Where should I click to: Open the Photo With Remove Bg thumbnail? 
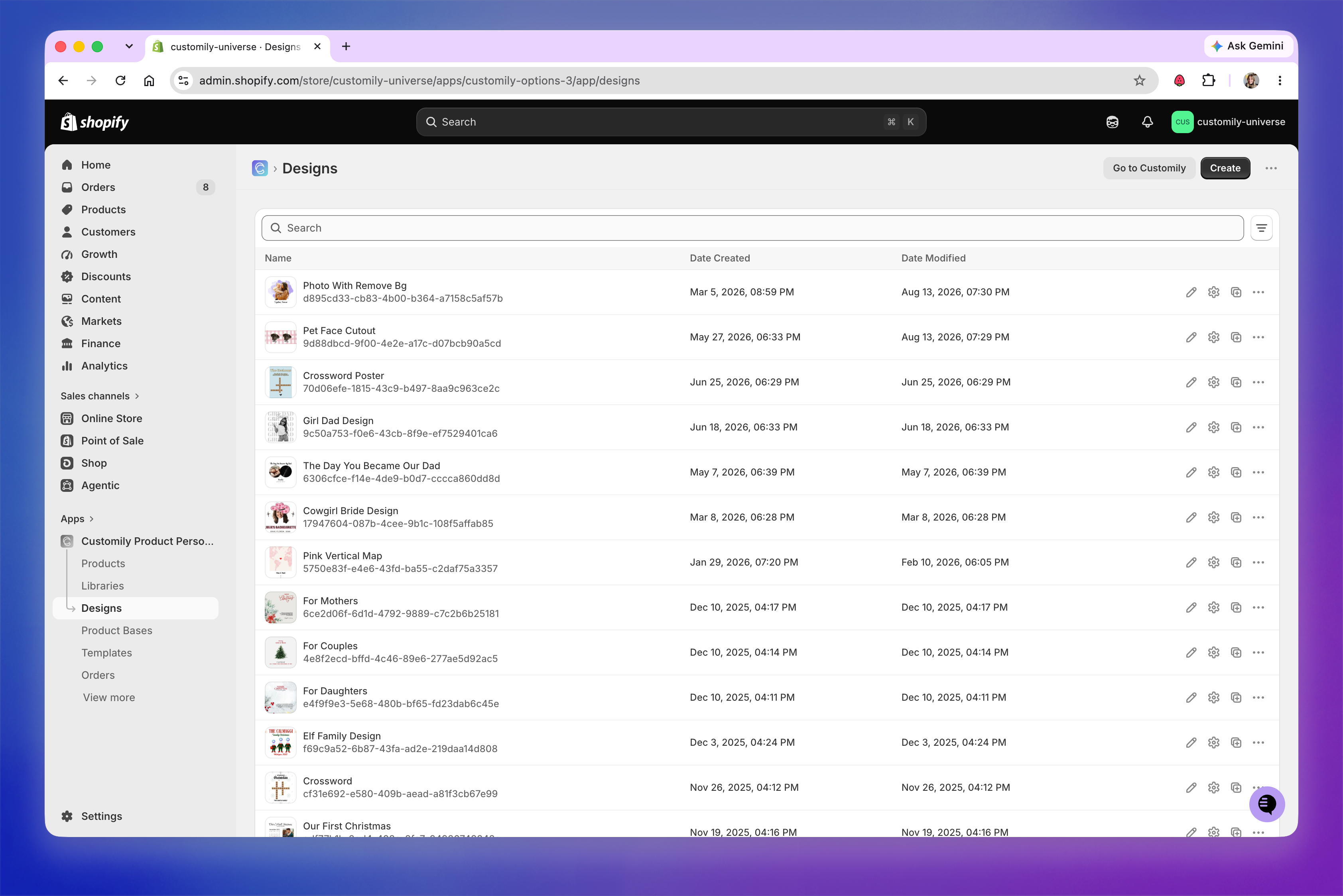[x=280, y=292]
